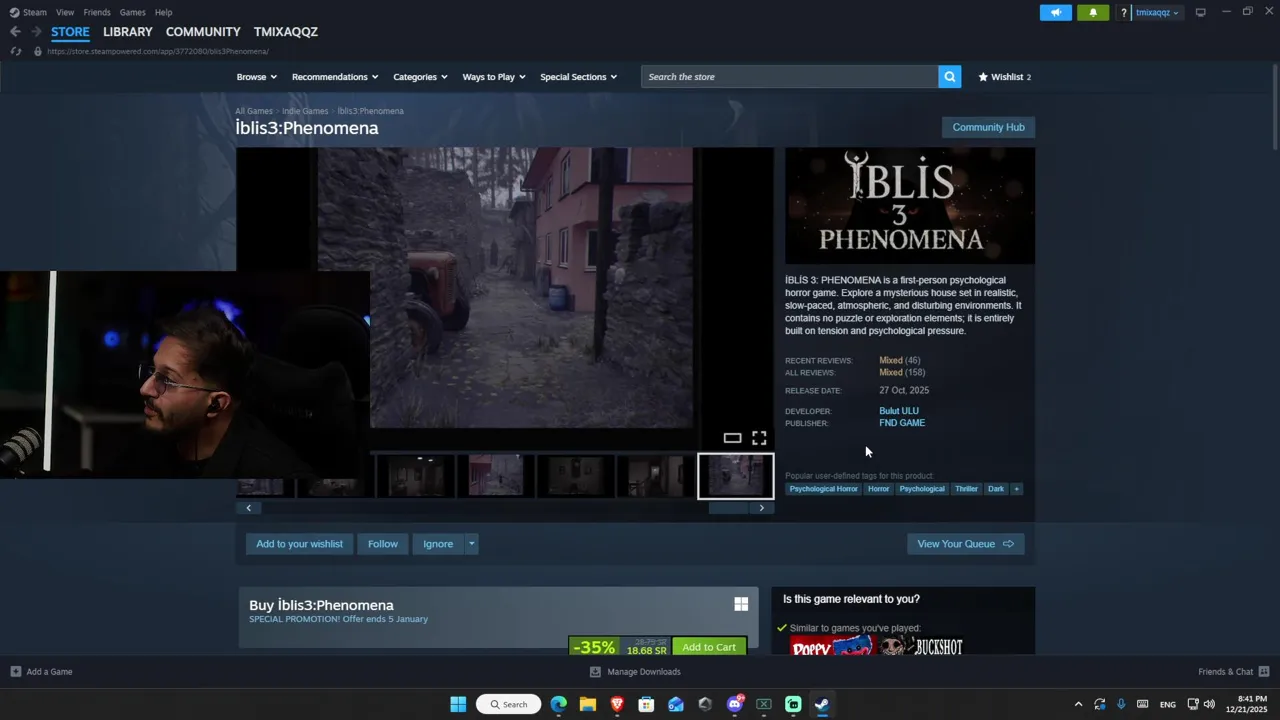Click the Indie Games breadcrumb

coord(305,111)
